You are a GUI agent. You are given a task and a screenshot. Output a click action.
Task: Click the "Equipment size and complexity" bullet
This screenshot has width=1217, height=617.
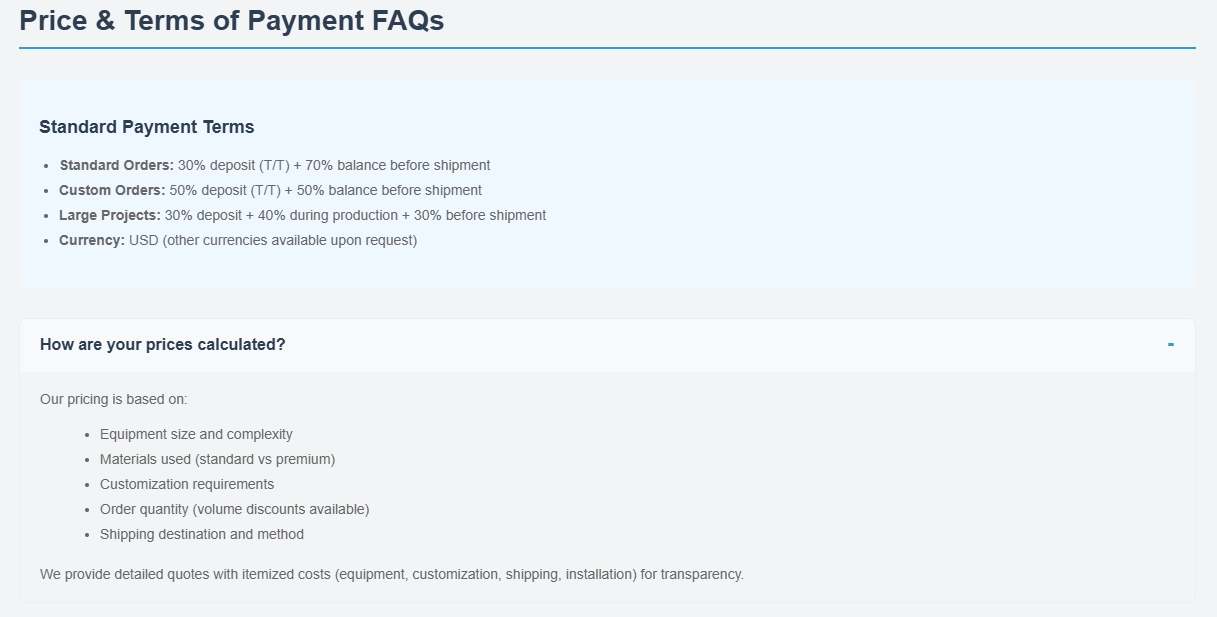[196, 435]
